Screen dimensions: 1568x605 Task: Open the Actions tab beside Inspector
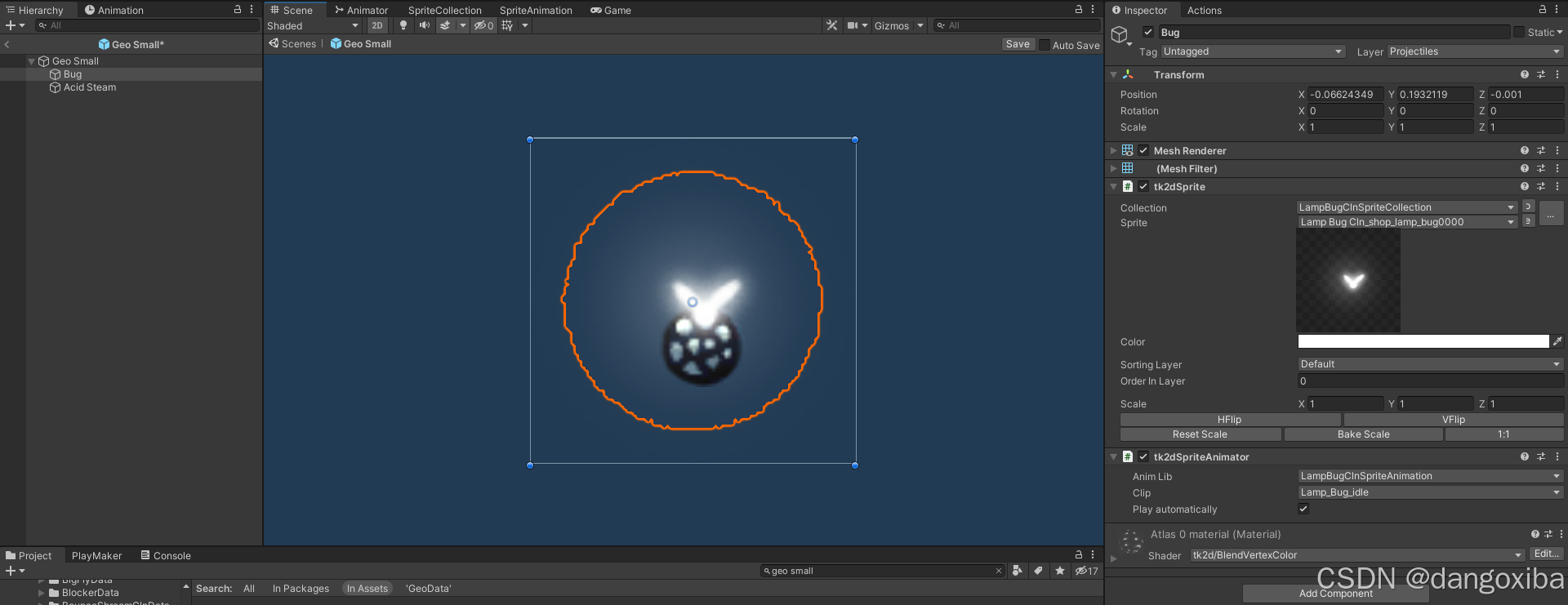(1205, 10)
